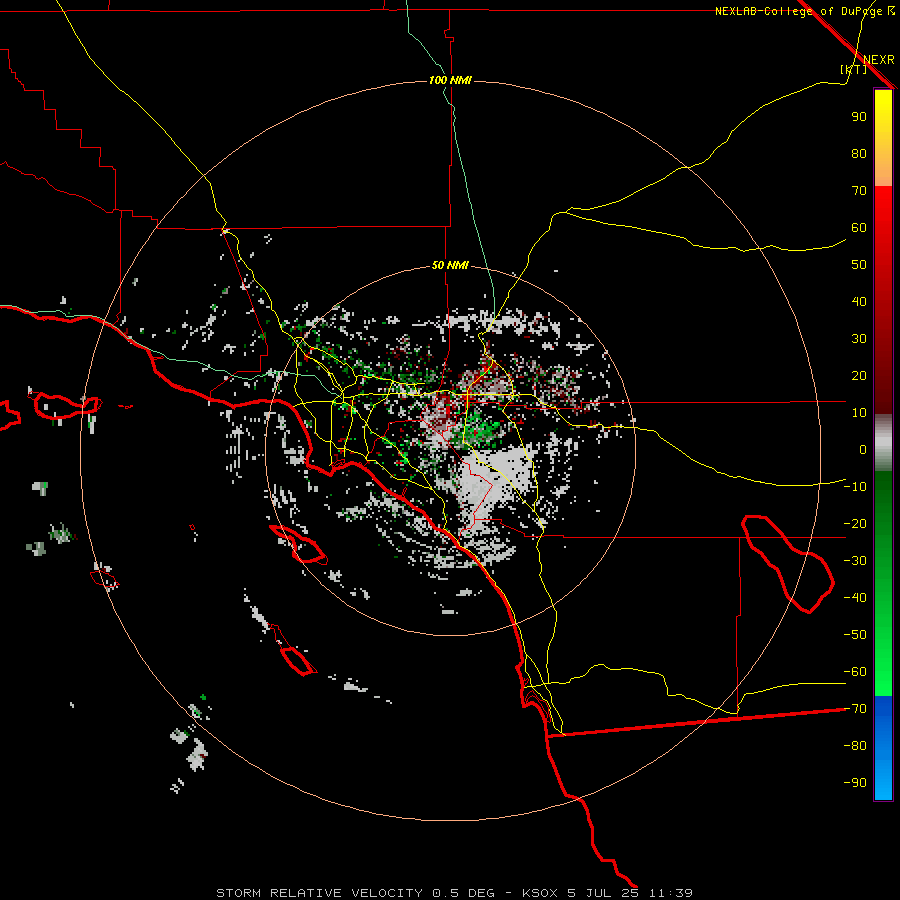Click the positive 60 scale value

click(x=859, y=227)
